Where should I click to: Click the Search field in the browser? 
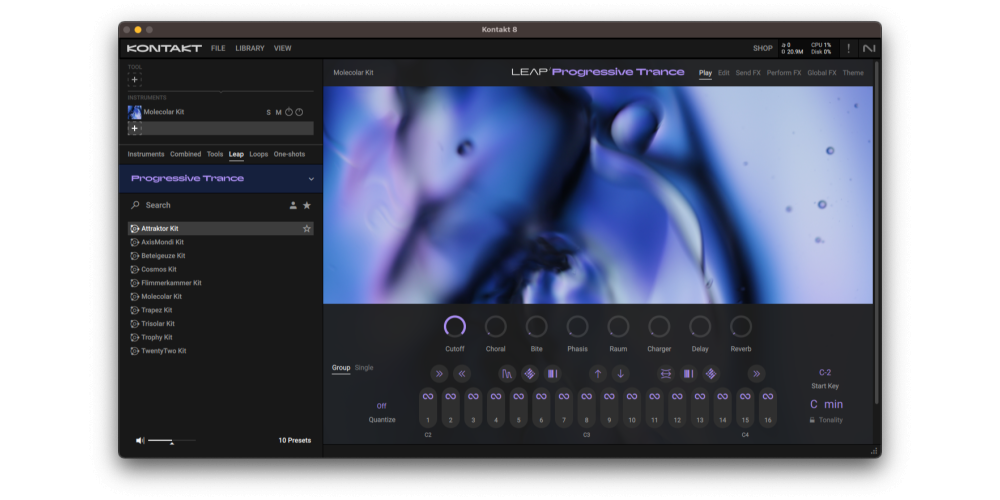pos(210,205)
